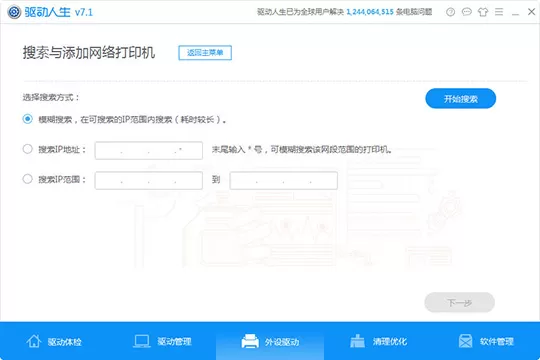
Task: Open the feedback chat bubble icon
Action: [467, 12]
